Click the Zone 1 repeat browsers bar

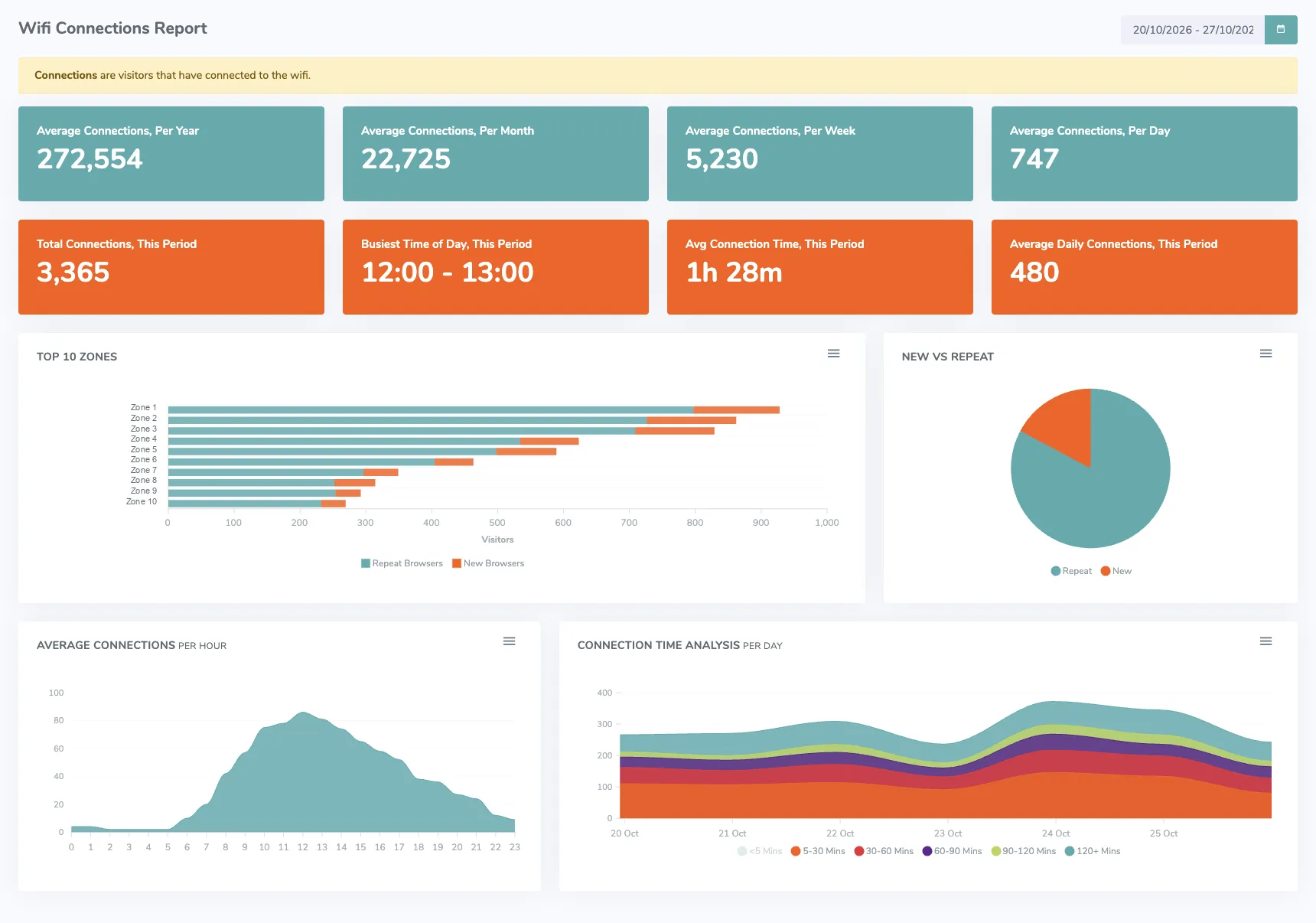click(431, 410)
